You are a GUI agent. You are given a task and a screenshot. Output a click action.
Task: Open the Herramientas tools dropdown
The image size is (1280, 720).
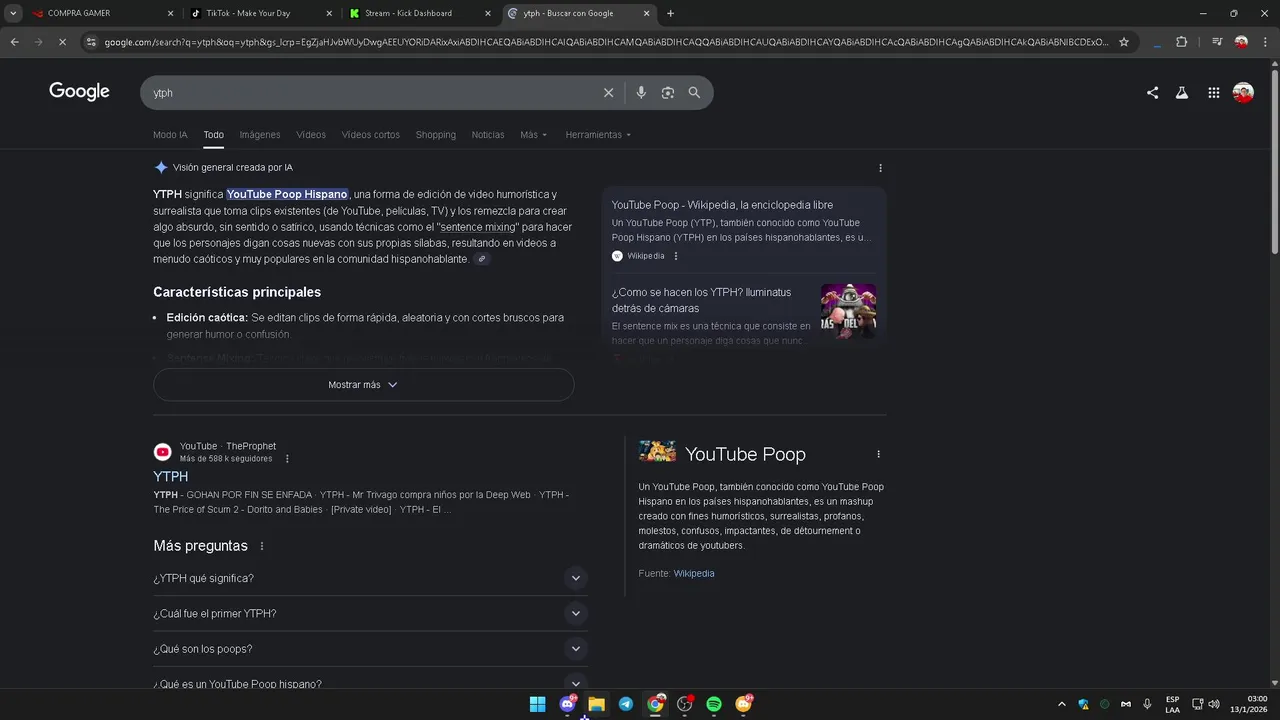click(598, 135)
